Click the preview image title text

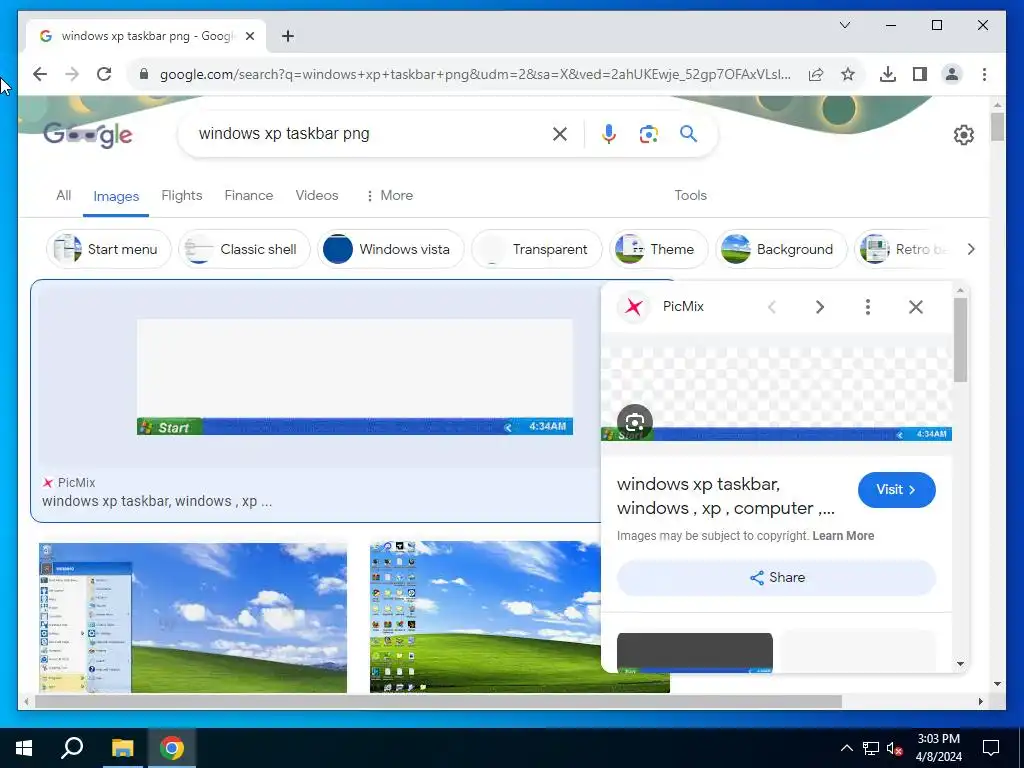tap(726, 496)
